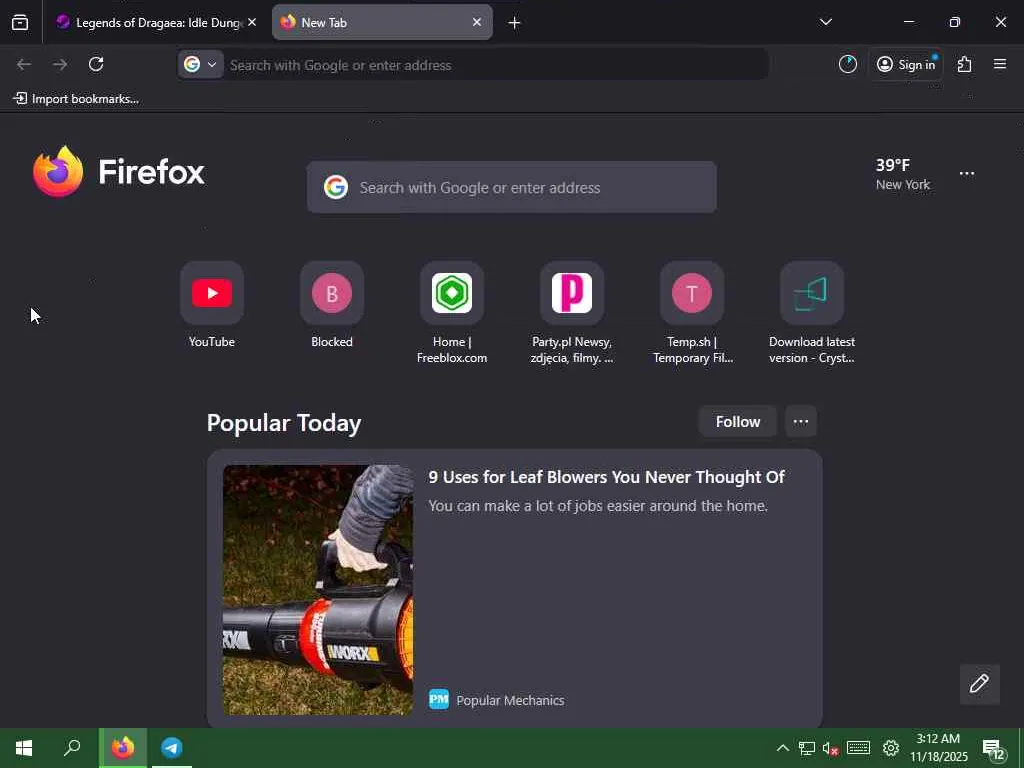The width and height of the screenshot is (1024, 768).
Task: Click the Firefox taskbar icon
Action: click(x=123, y=748)
